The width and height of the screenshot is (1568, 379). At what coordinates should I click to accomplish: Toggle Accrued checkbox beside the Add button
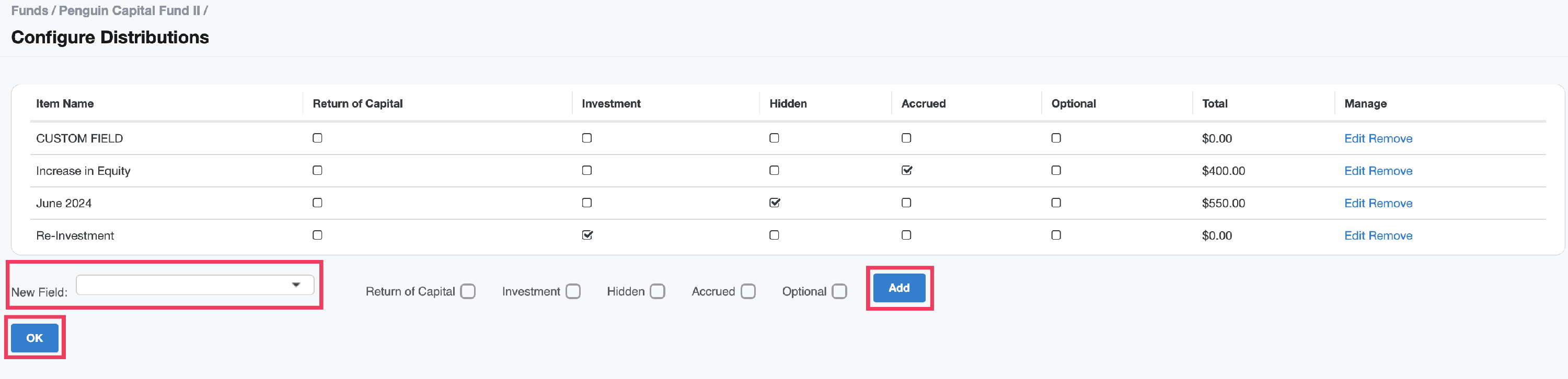pyautogui.click(x=747, y=291)
